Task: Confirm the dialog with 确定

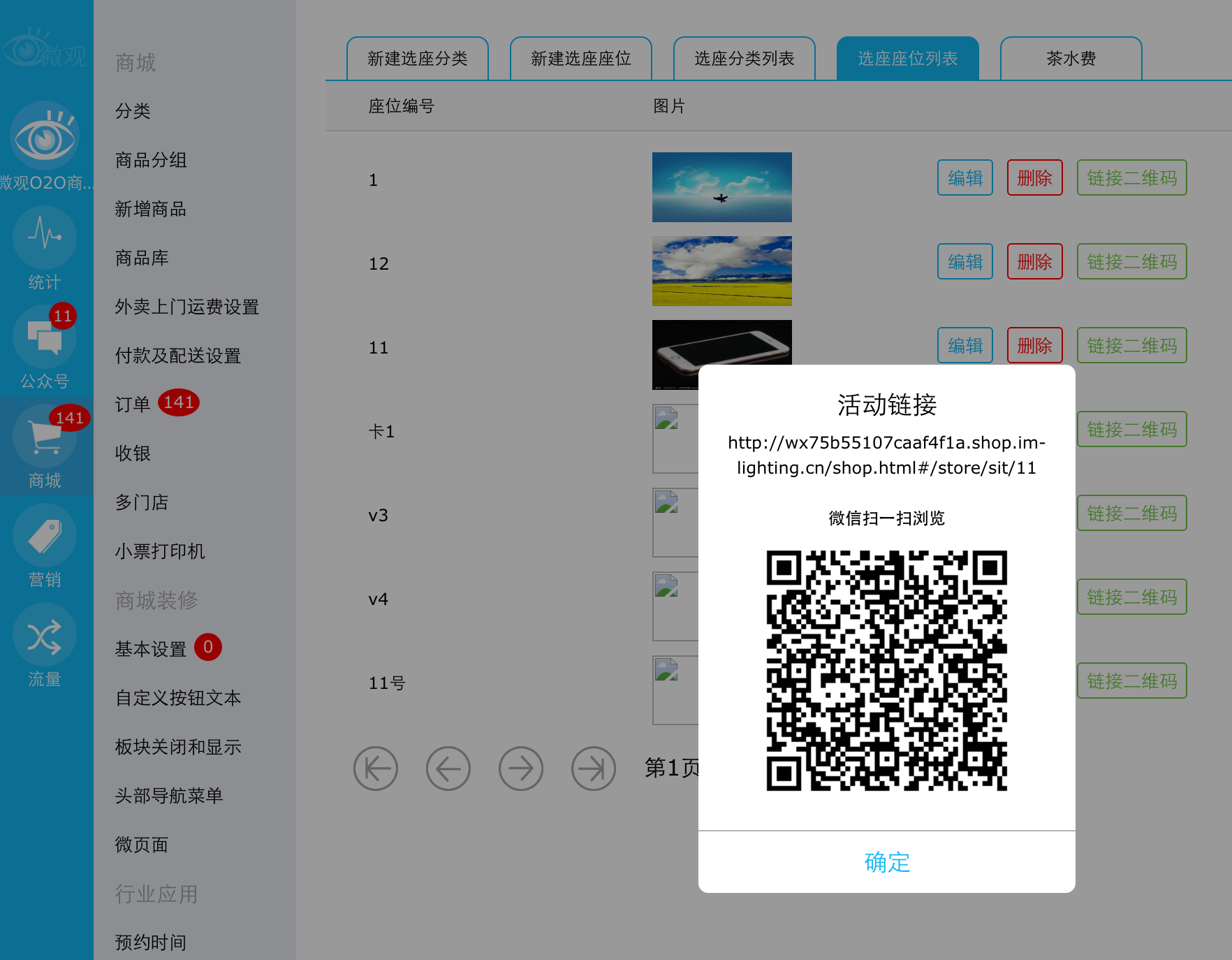Action: (x=887, y=862)
